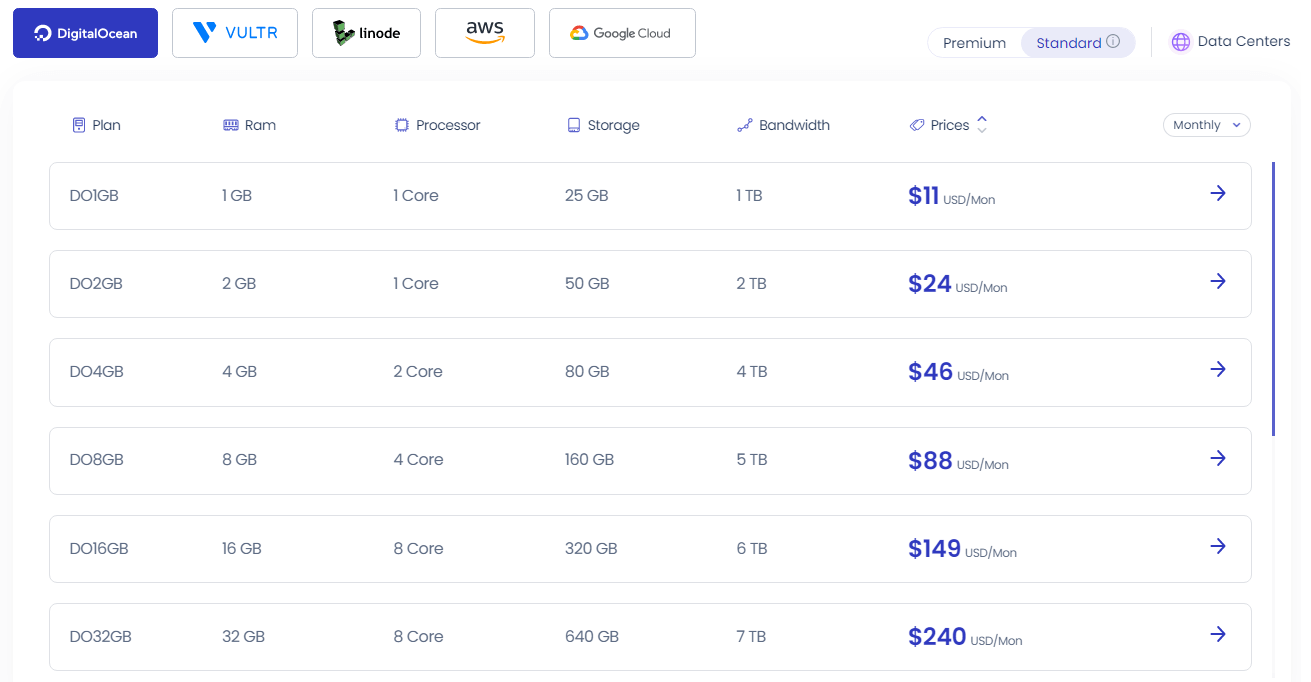Select the Google Cloud provider

pyautogui.click(x=621, y=32)
